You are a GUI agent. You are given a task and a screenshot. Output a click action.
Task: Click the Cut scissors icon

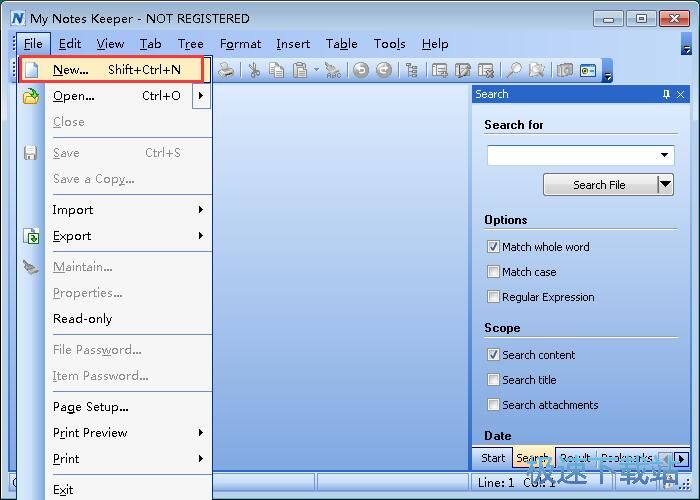[x=254, y=70]
